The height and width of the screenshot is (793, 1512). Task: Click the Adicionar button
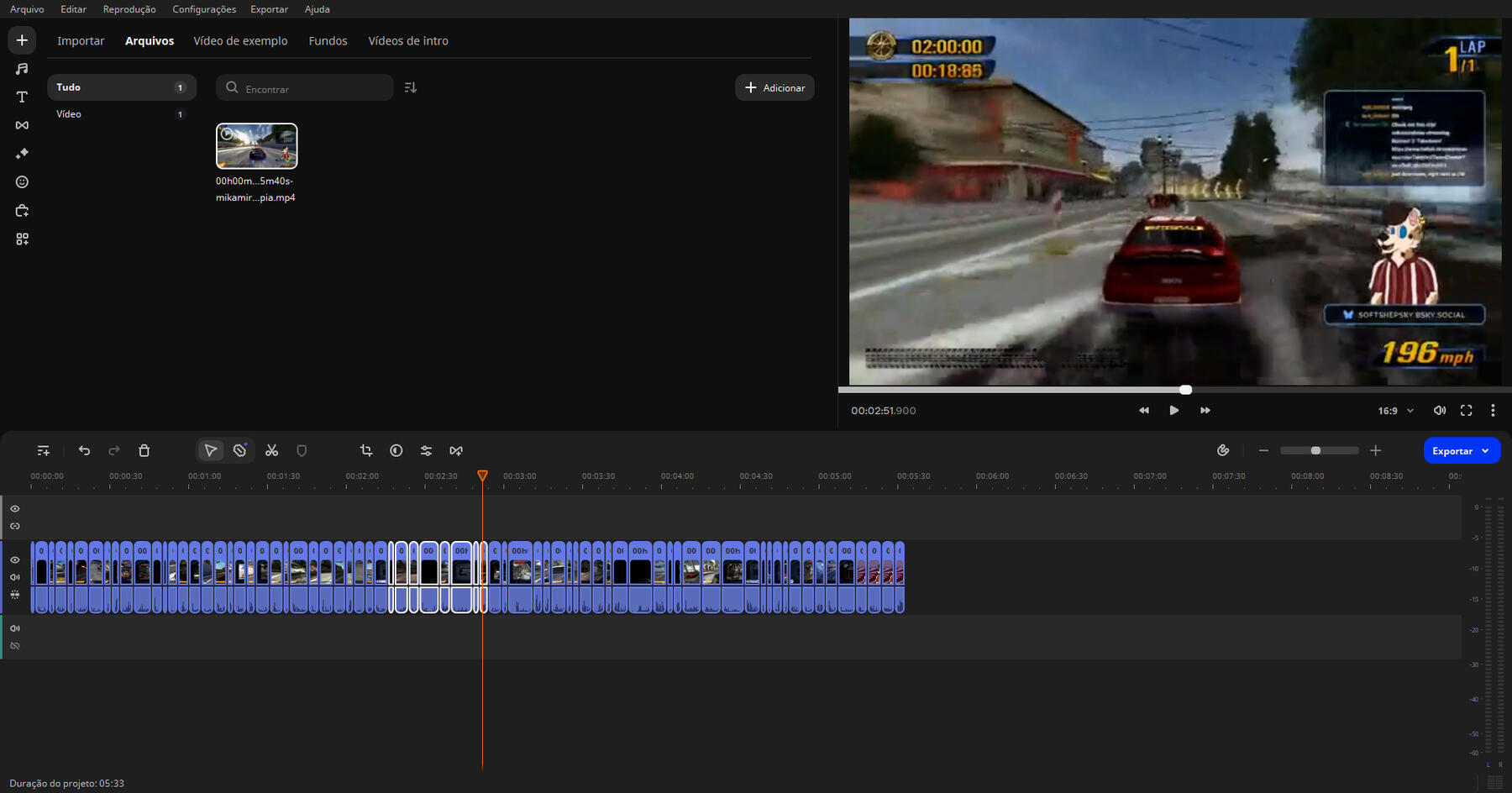(774, 88)
